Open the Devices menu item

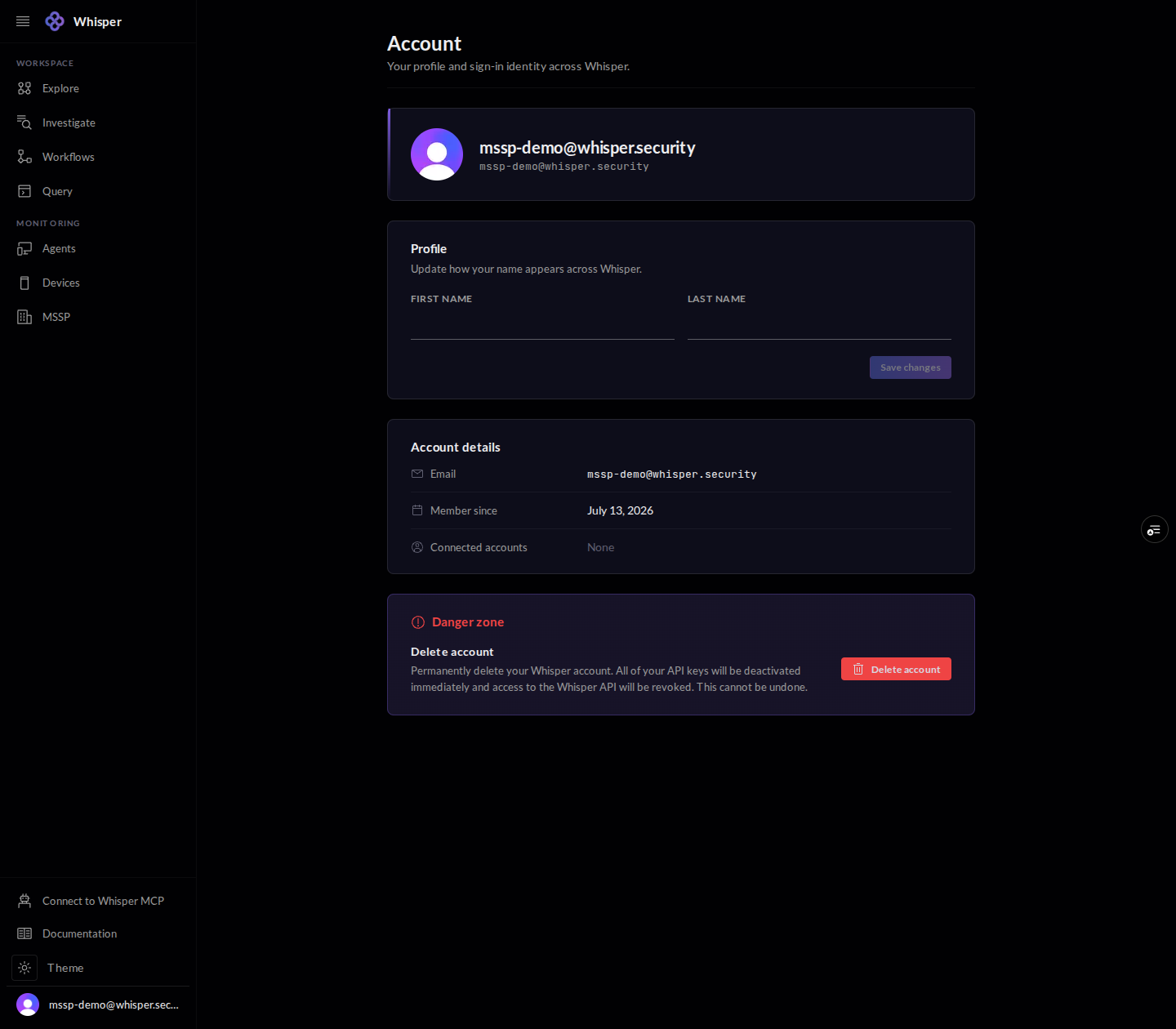(98, 283)
